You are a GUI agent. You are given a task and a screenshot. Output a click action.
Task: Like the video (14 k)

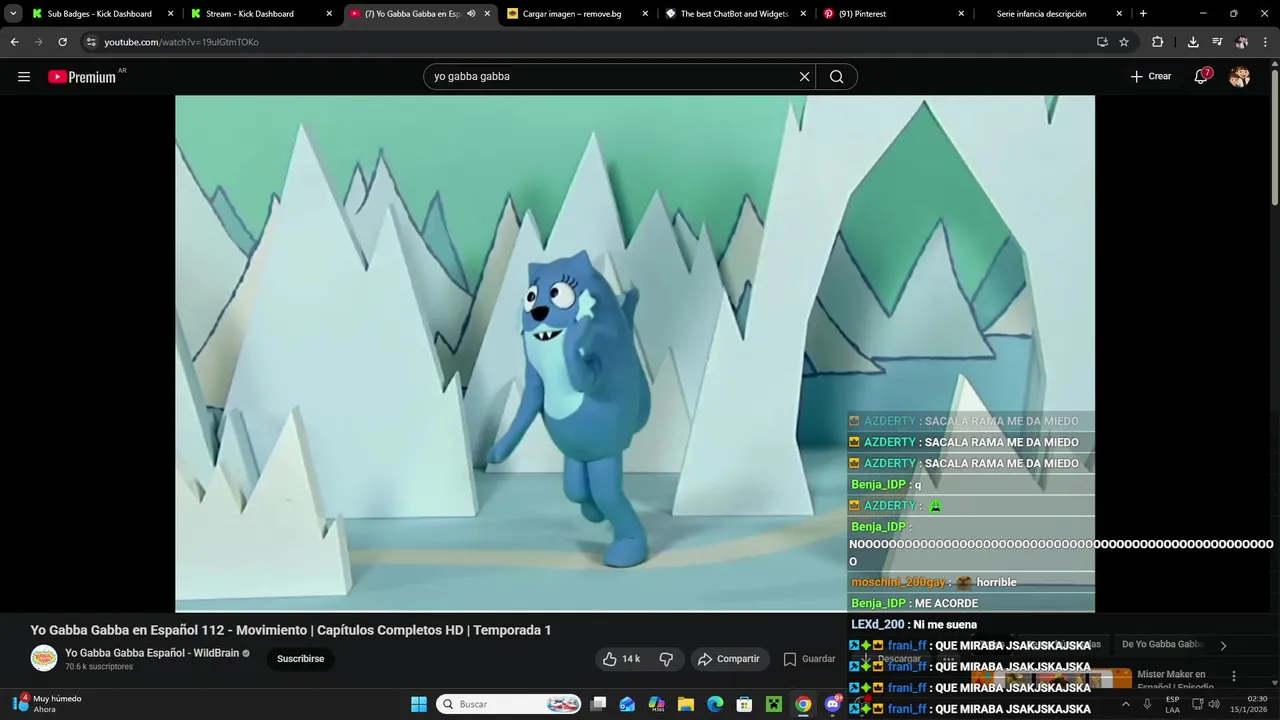(621, 659)
